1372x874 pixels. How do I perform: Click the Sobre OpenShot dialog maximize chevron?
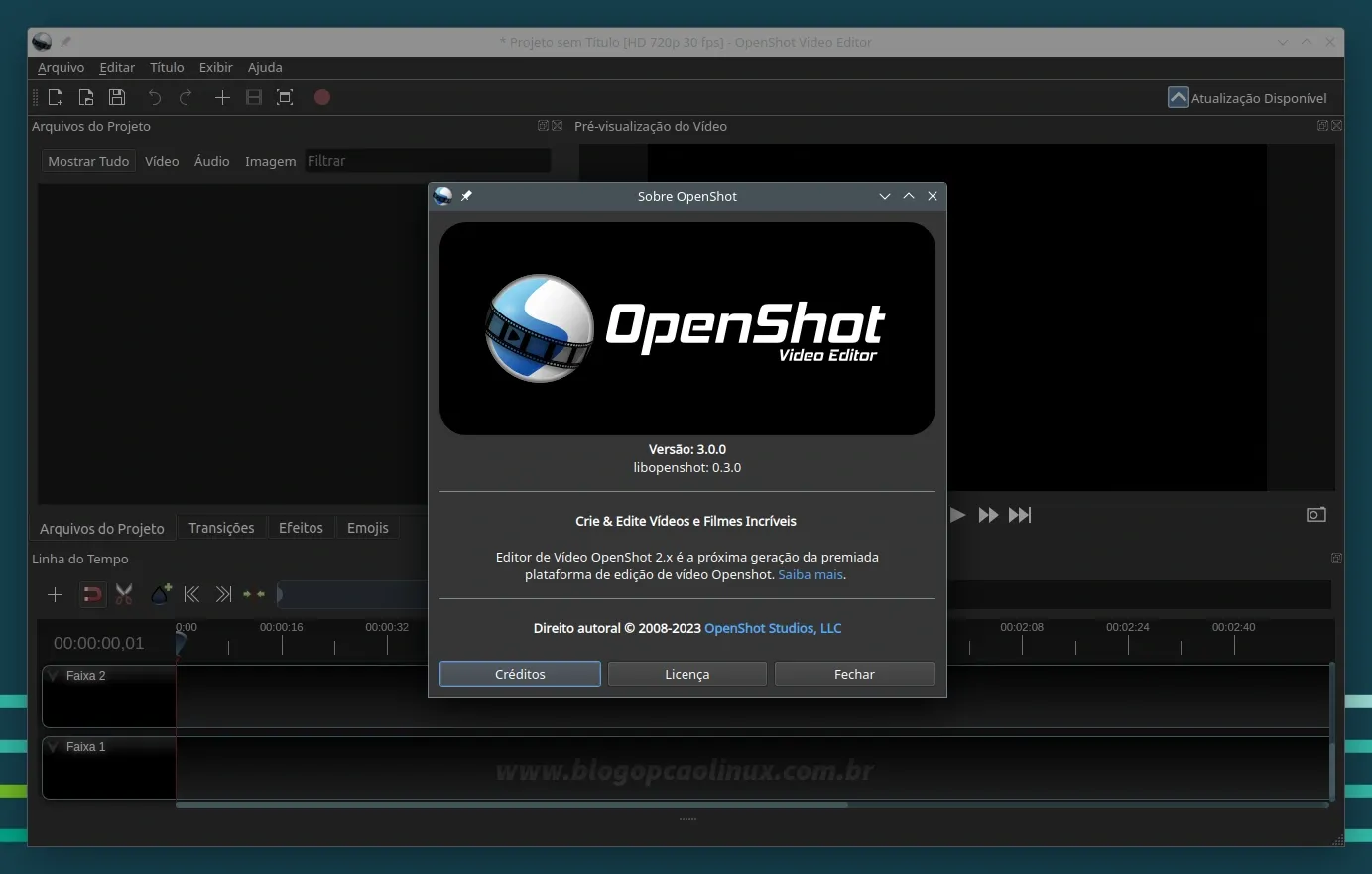pos(909,196)
